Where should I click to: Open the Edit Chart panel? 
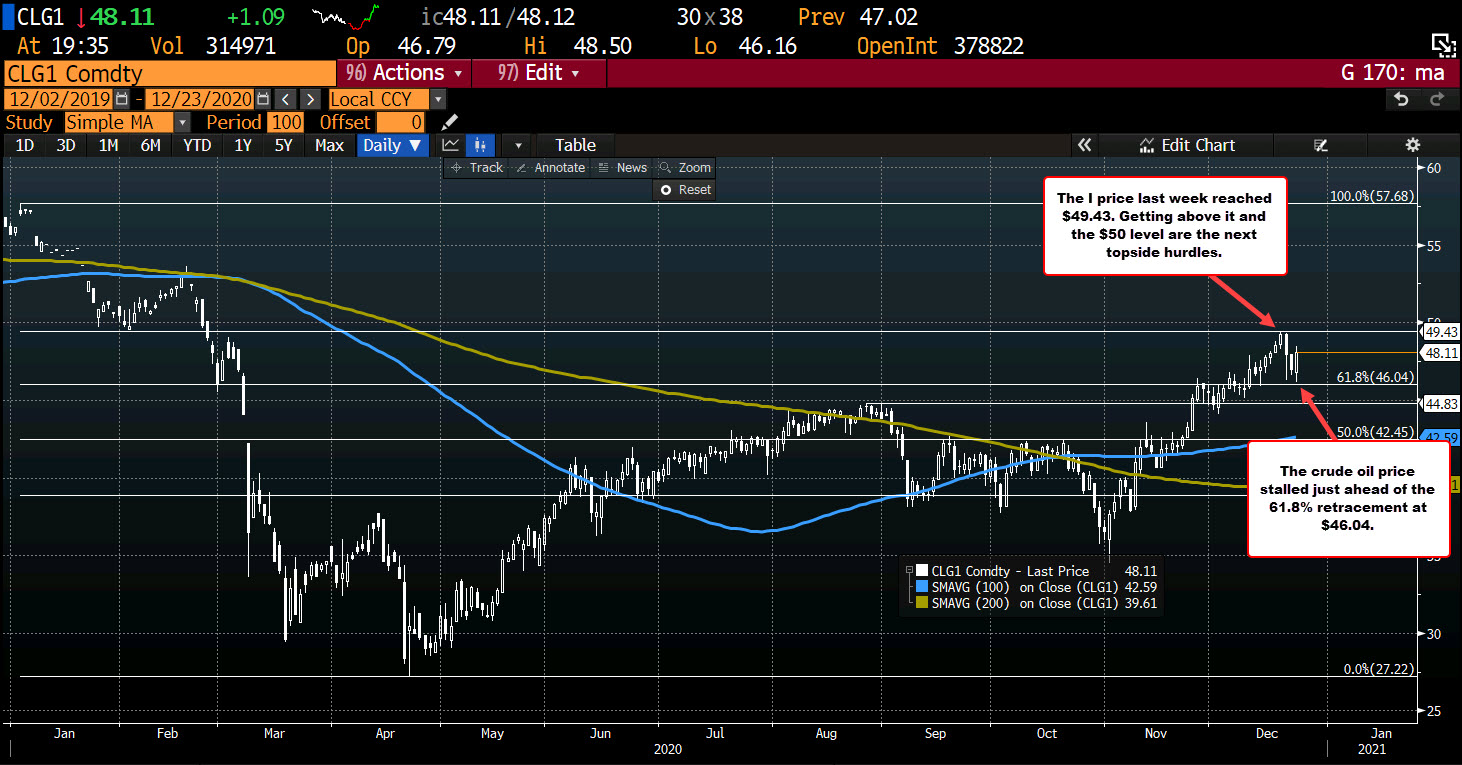pyautogui.click(x=1187, y=145)
